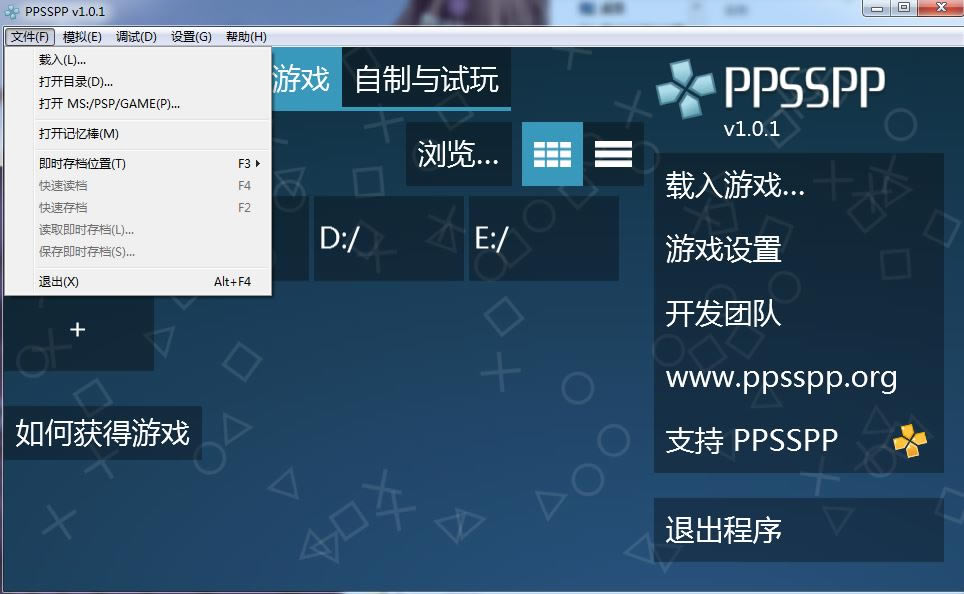Choose 载入(L)... from File menu

pos(62,60)
